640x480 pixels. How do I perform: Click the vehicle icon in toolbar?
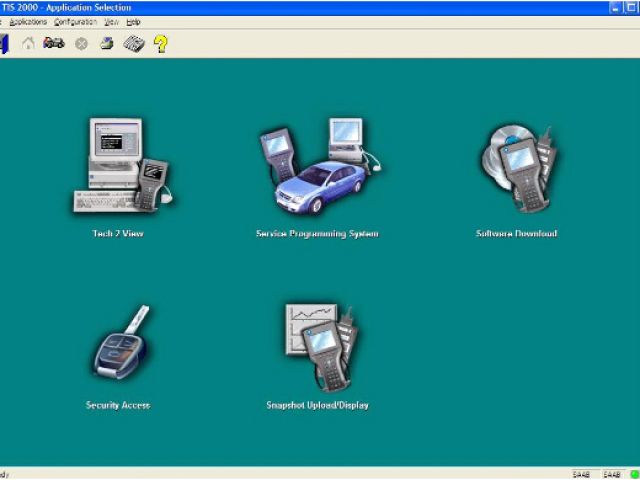tap(54, 44)
